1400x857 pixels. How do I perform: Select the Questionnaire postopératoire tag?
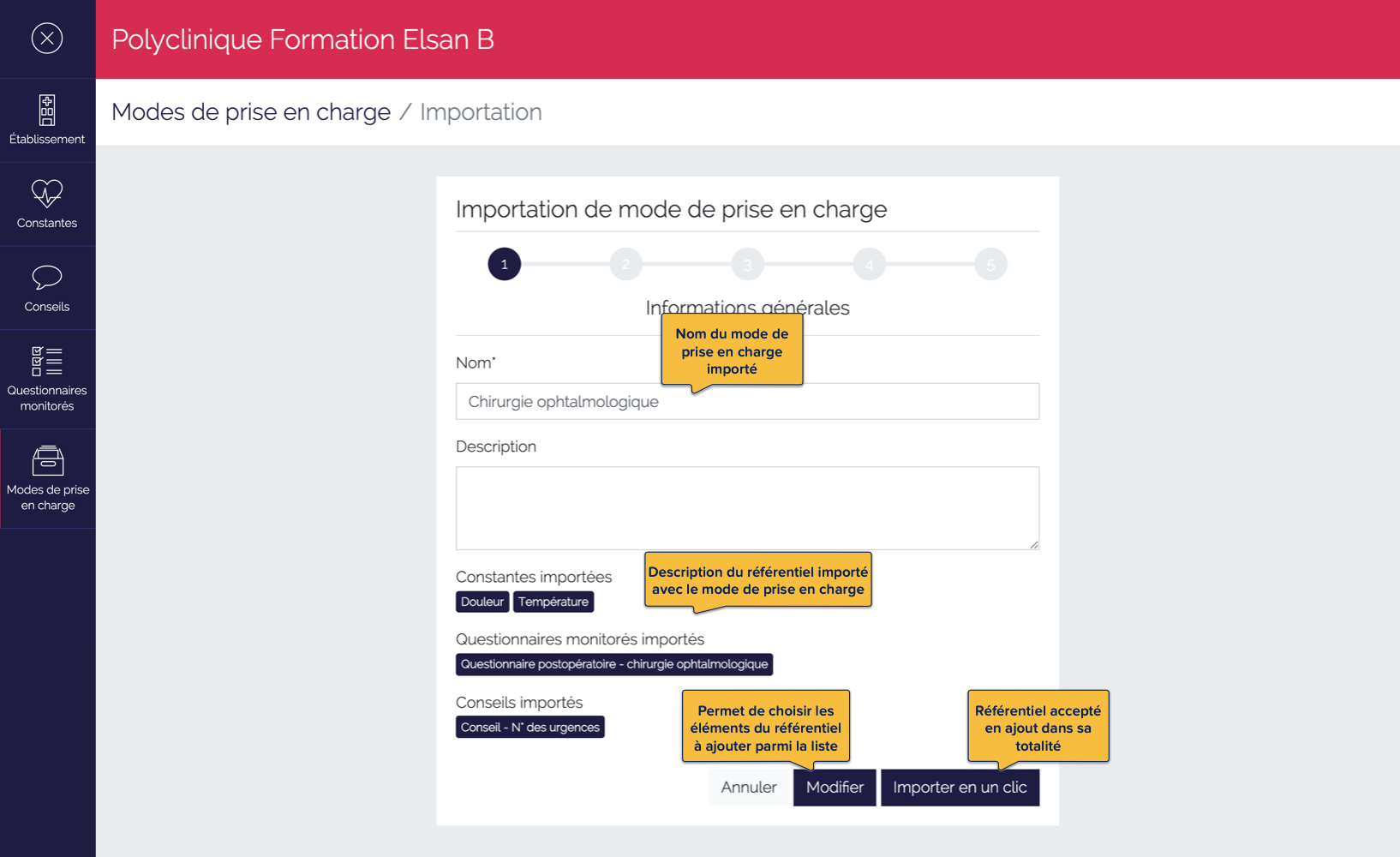click(613, 664)
